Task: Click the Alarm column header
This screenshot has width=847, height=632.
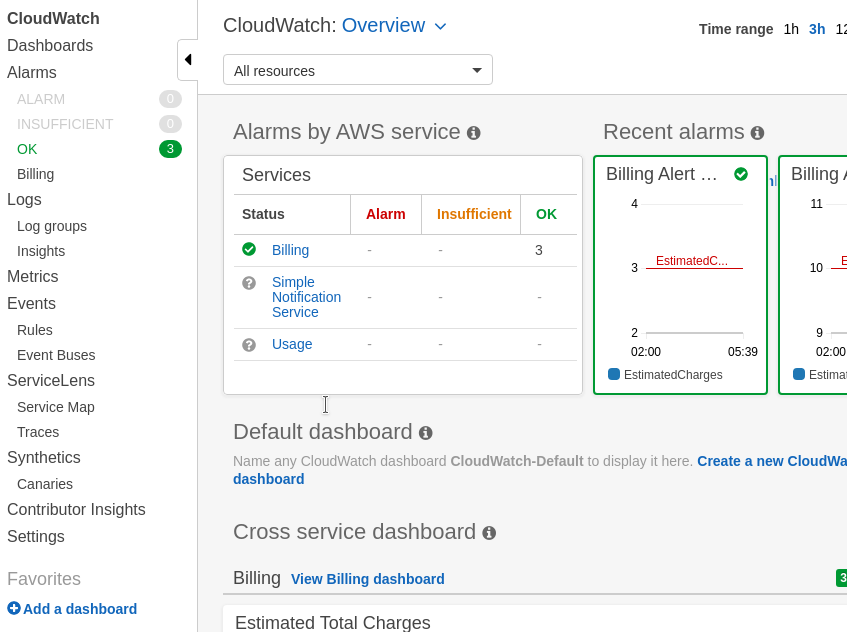Action: (386, 214)
